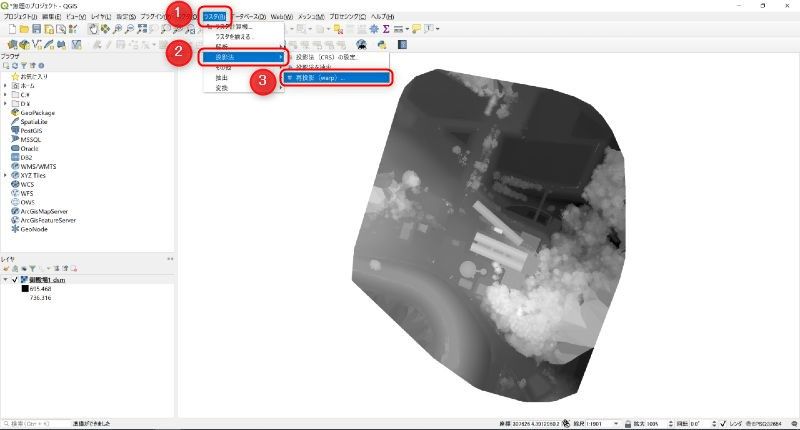Click the EPSG CRS button in status bar
This screenshot has width=800, height=430.
click(769, 423)
